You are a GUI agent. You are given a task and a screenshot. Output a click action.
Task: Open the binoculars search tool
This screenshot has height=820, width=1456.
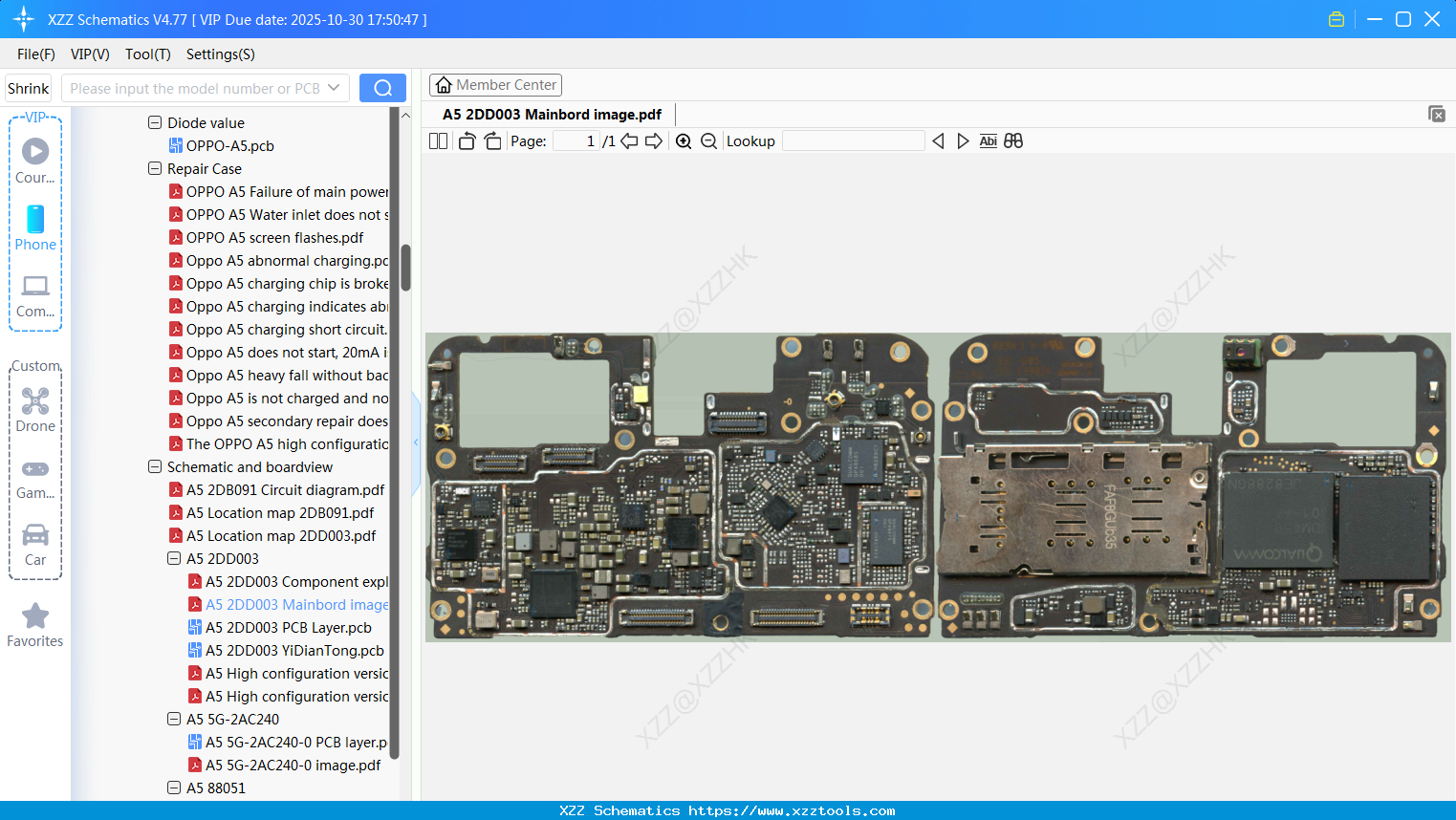pos(1013,140)
